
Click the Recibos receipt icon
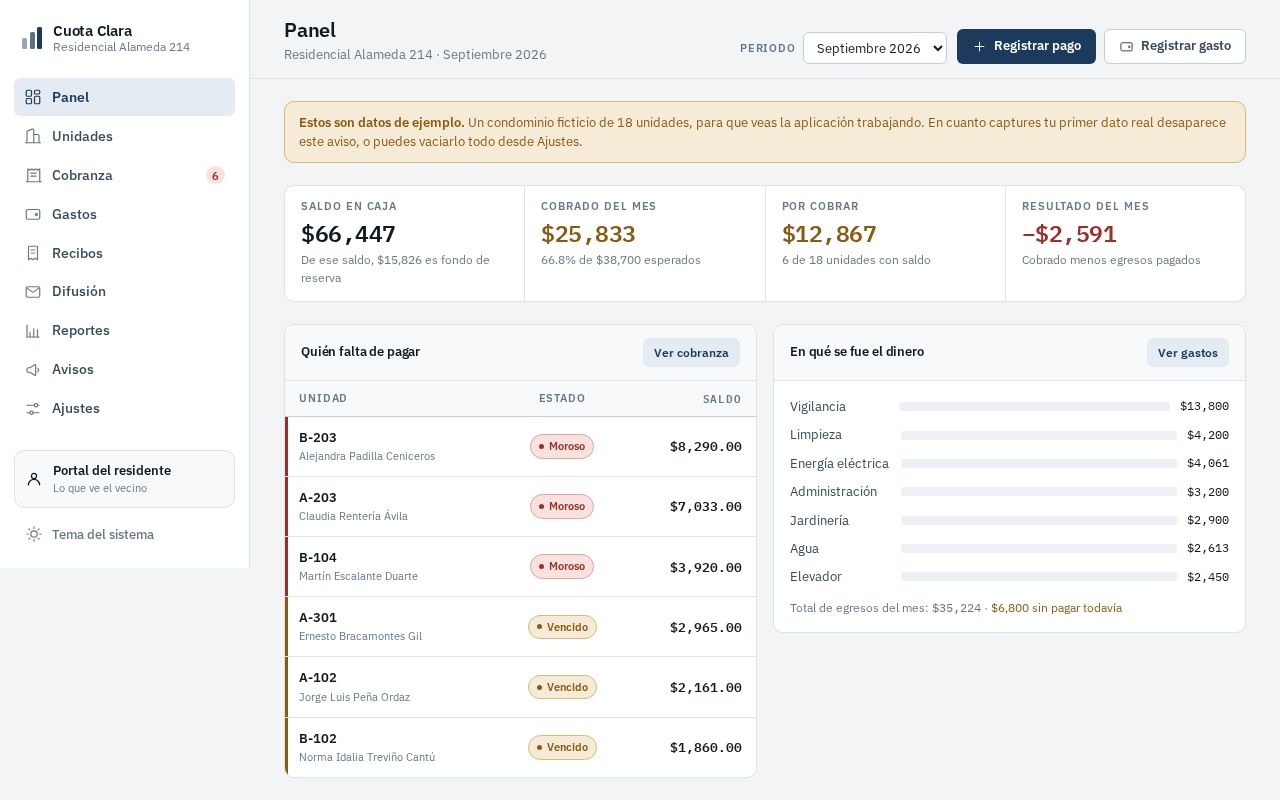pyautogui.click(x=33, y=253)
